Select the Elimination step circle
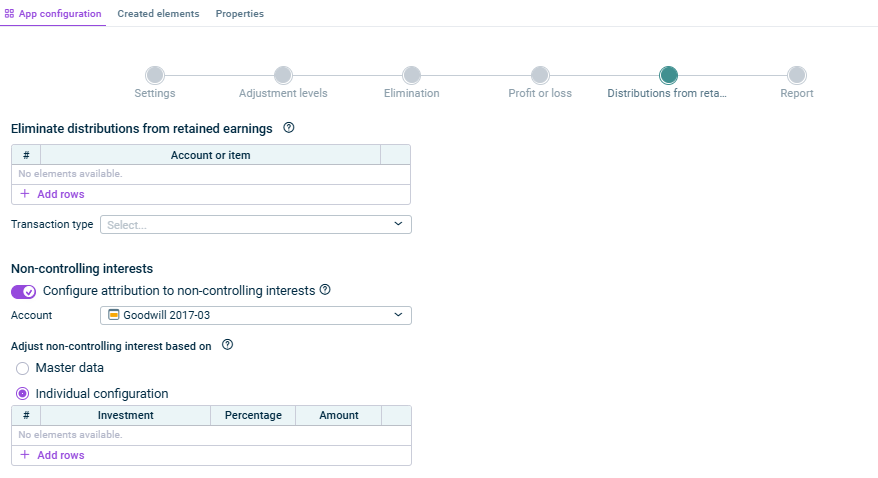The width and height of the screenshot is (878, 478). [411, 75]
